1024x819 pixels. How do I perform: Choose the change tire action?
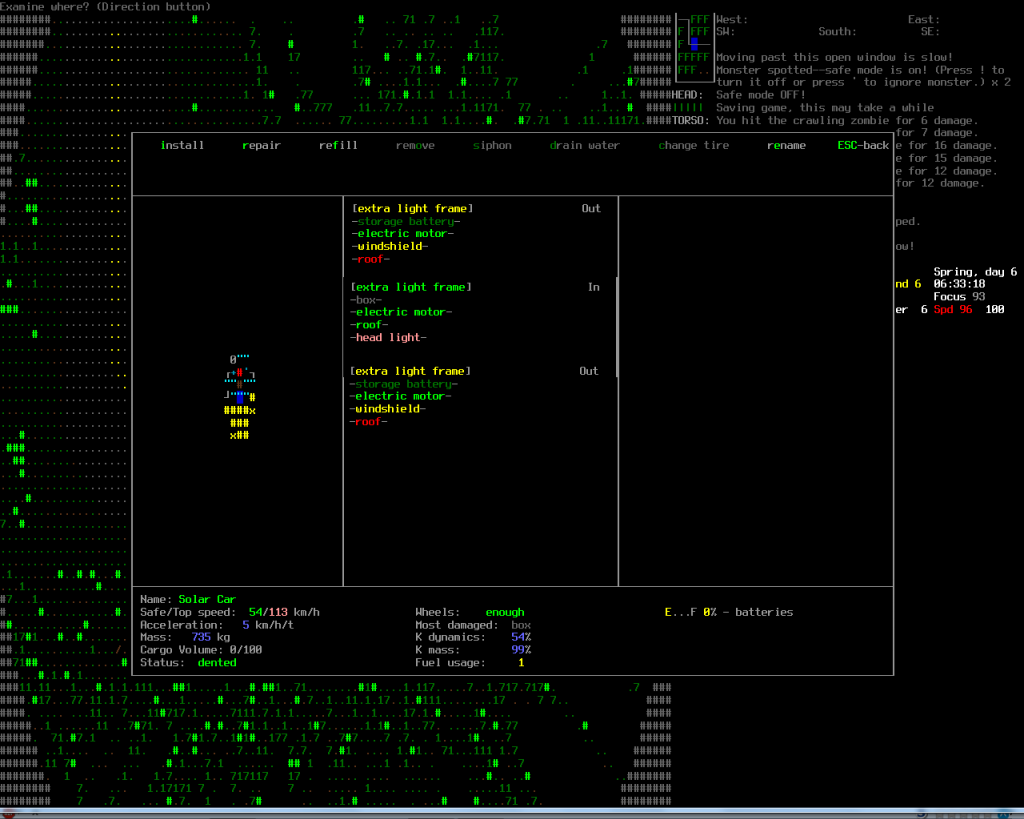tap(694, 145)
